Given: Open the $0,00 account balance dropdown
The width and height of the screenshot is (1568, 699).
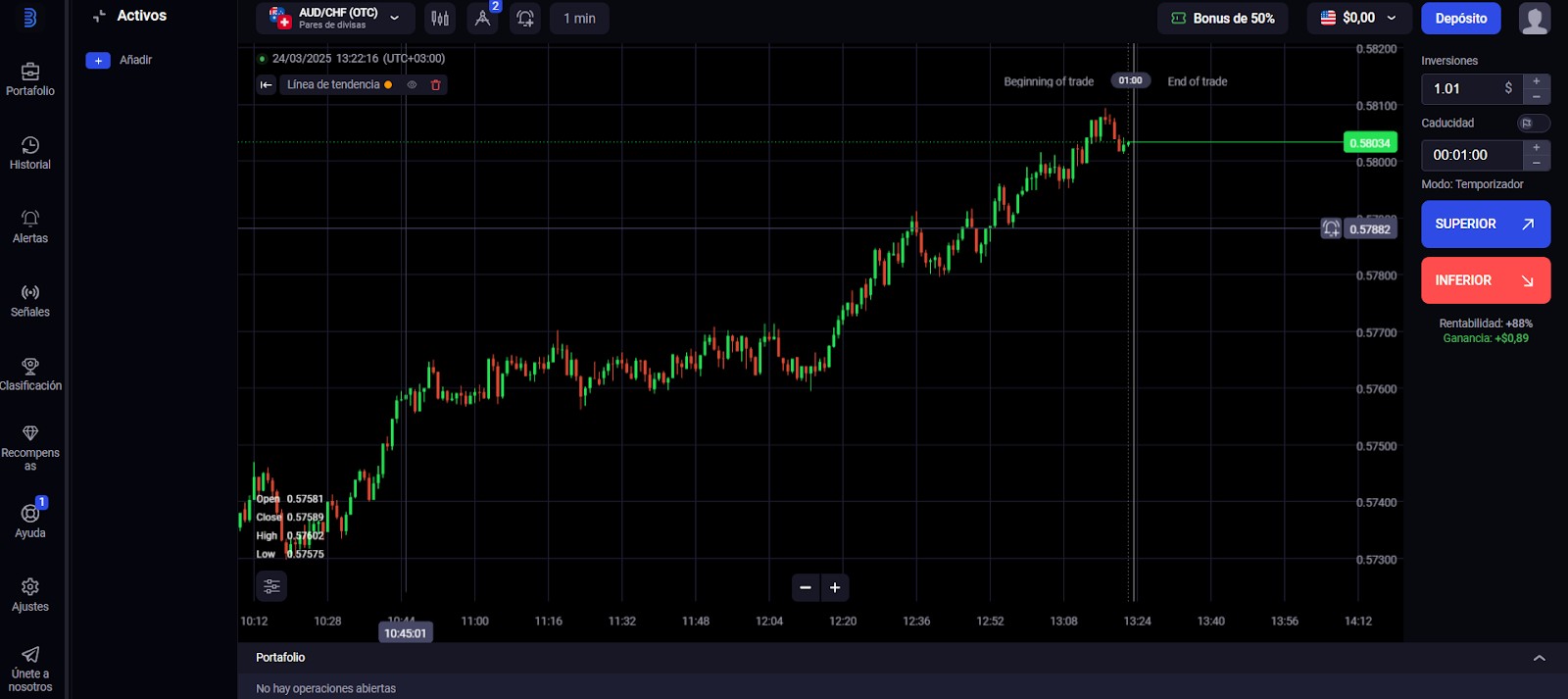Looking at the screenshot, I should [1358, 19].
